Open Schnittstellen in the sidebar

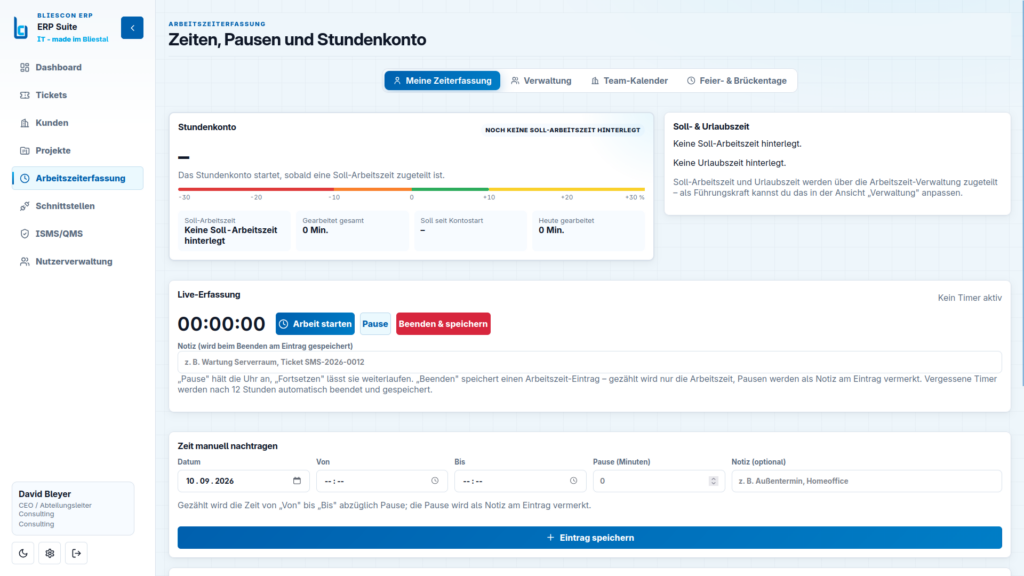point(78,206)
